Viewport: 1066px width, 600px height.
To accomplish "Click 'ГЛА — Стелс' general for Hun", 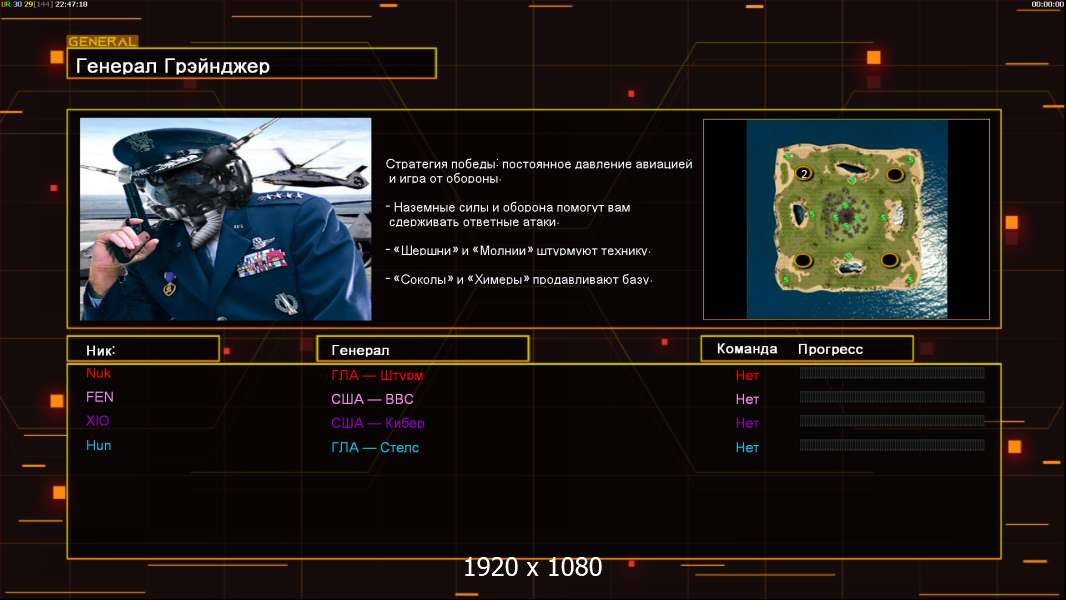I will (375, 447).
